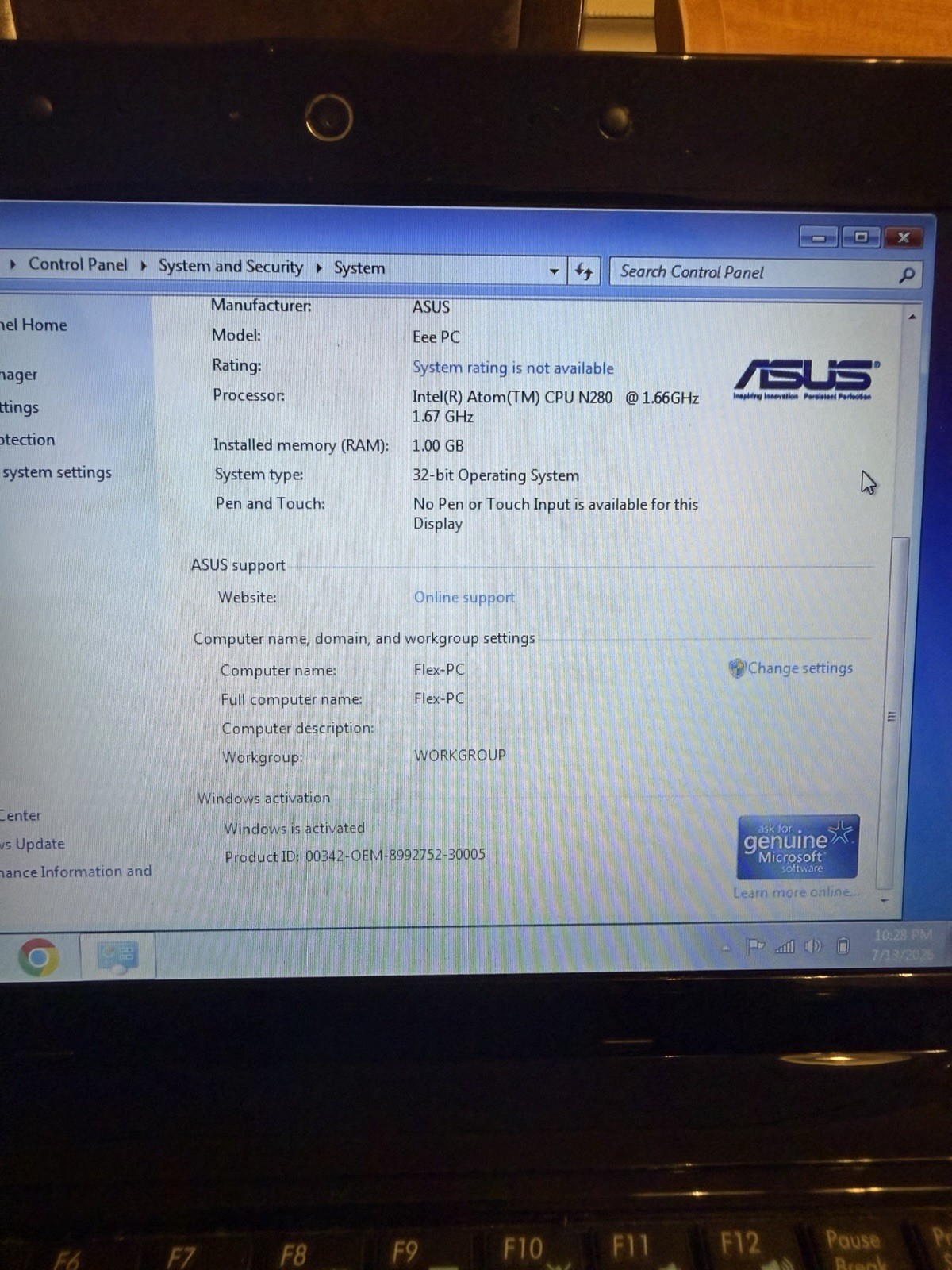Viewport: 952px width, 1270px height.
Task: Click the Control Panel taskbar icon
Action: pos(117,956)
